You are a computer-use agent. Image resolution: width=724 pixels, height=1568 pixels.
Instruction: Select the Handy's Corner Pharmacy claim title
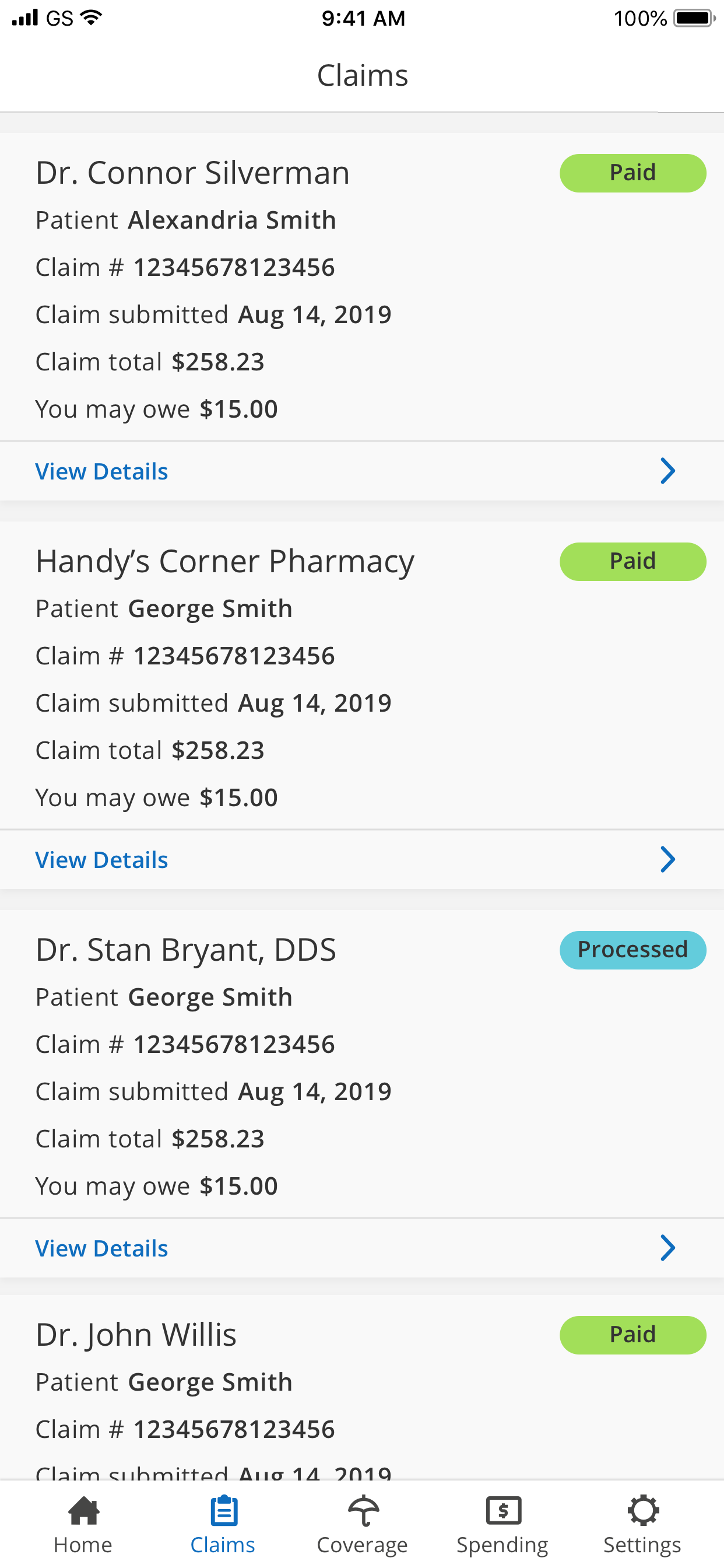(225, 561)
